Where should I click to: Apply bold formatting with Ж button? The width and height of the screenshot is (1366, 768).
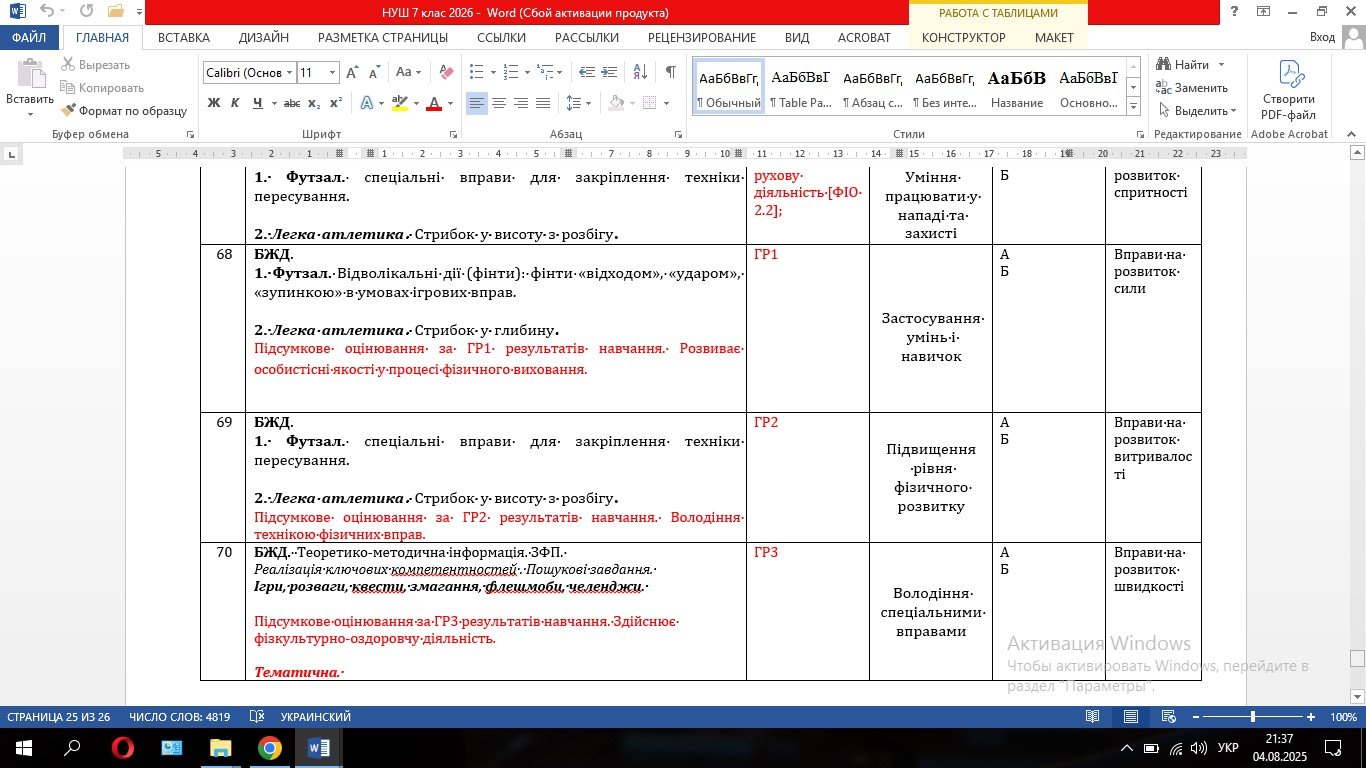(x=214, y=103)
